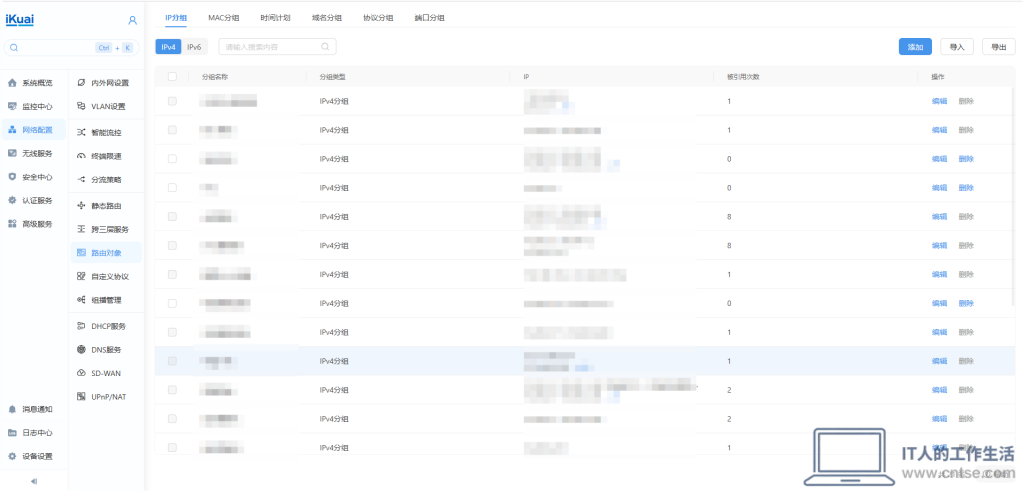Open the user account icon

(133, 20)
